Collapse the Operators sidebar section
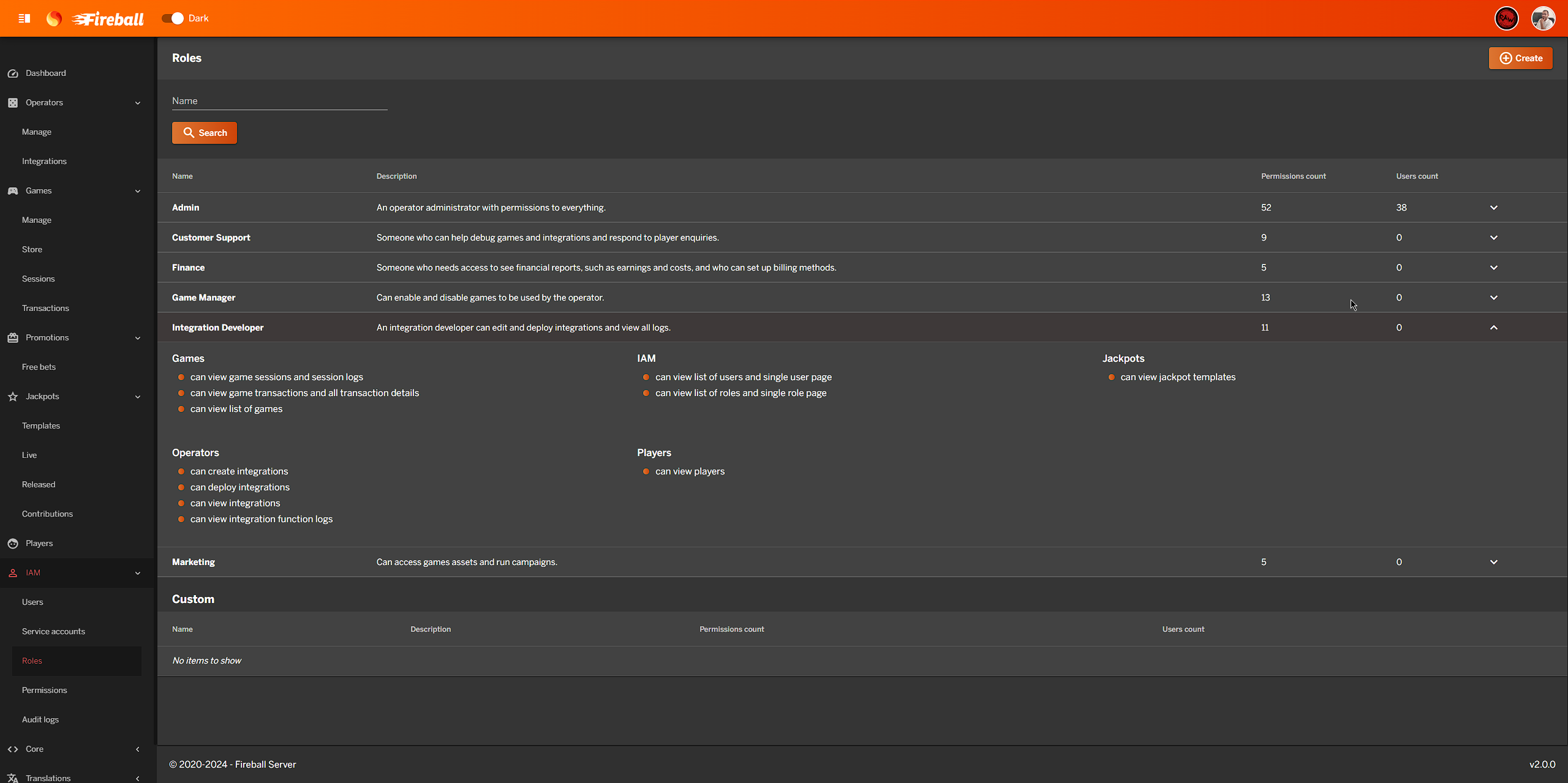 (x=138, y=103)
